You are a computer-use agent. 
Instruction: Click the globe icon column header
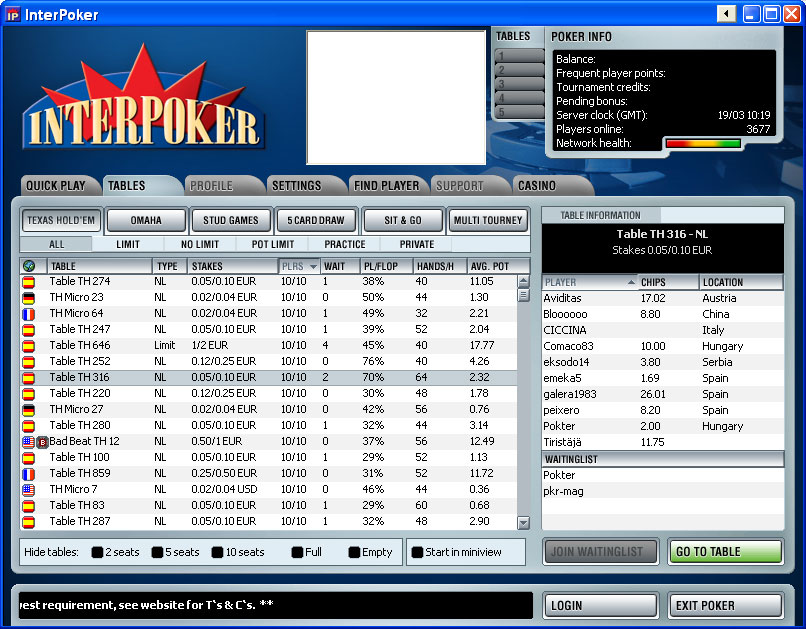29,266
